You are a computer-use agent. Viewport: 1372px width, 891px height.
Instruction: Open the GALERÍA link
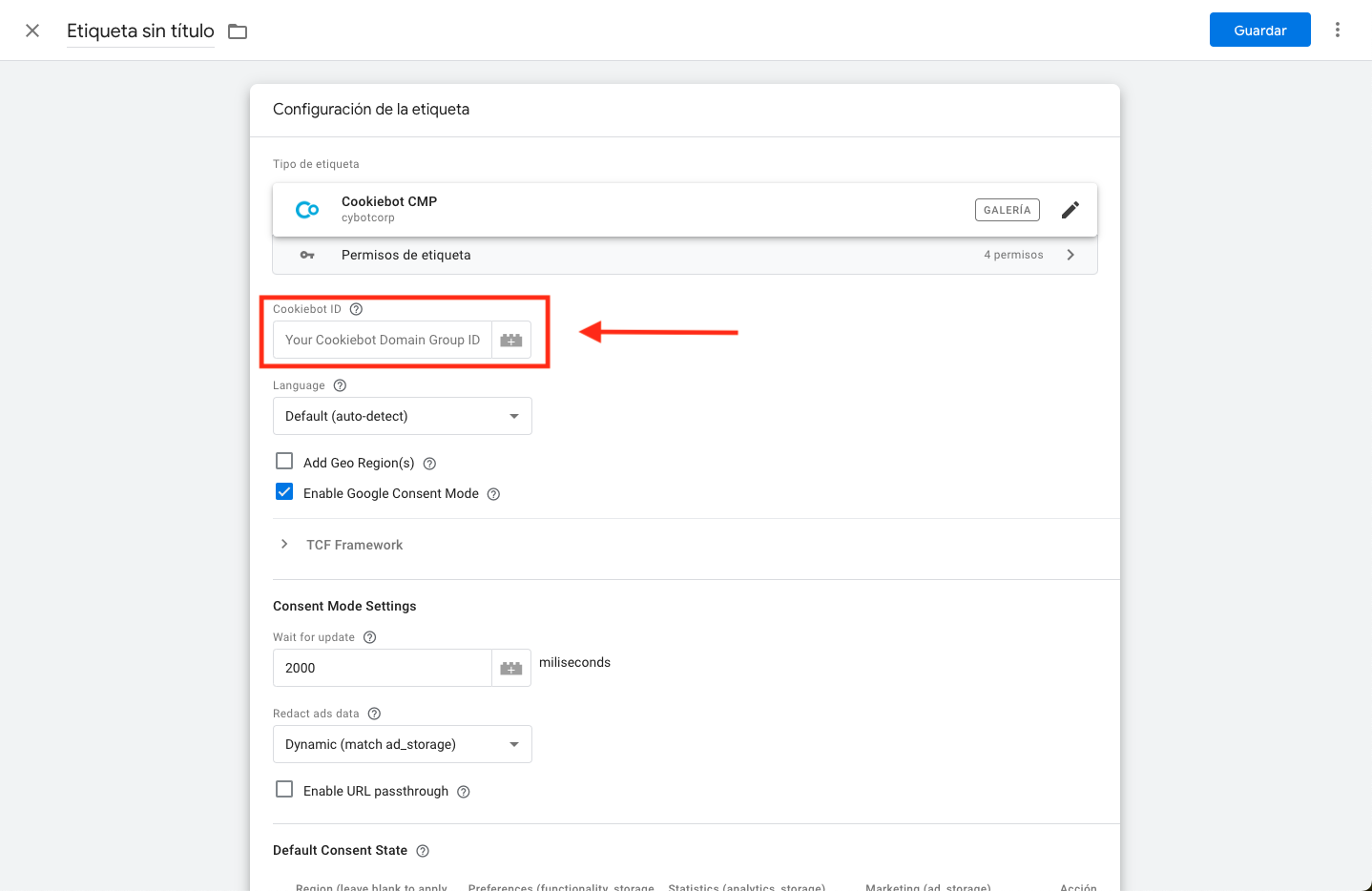pyautogui.click(x=1007, y=209)
